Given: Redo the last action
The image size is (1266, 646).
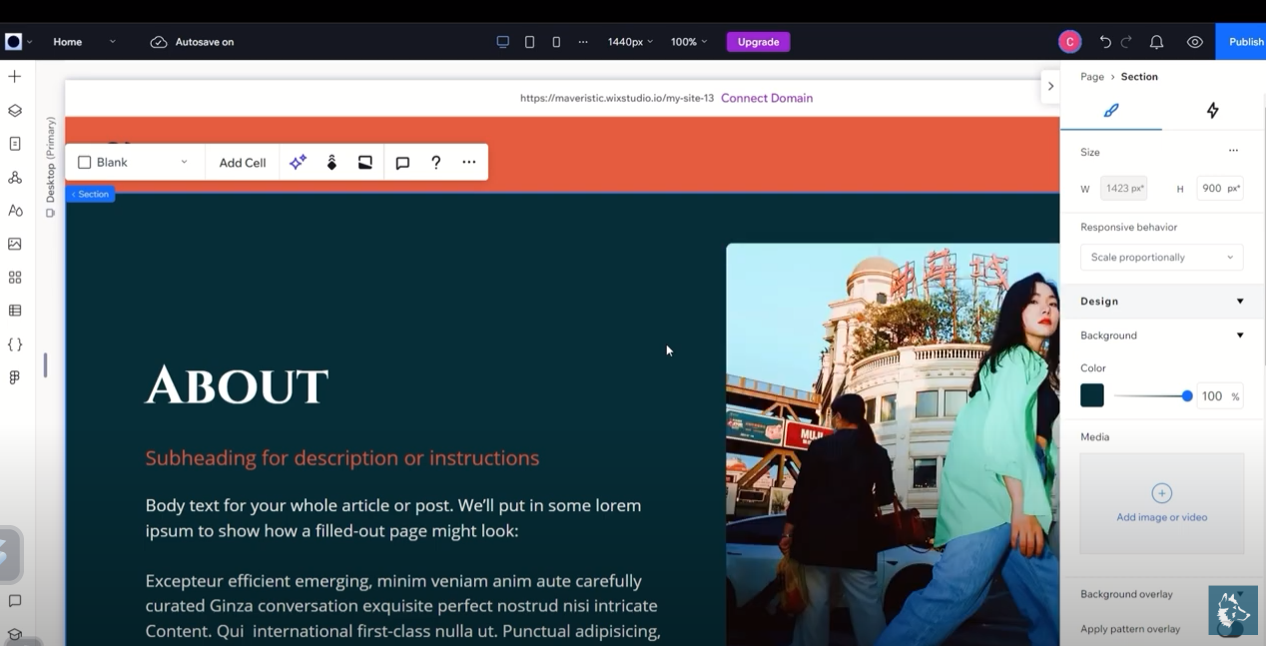Looking at the screenshot, I should (x=1127, y=42).
